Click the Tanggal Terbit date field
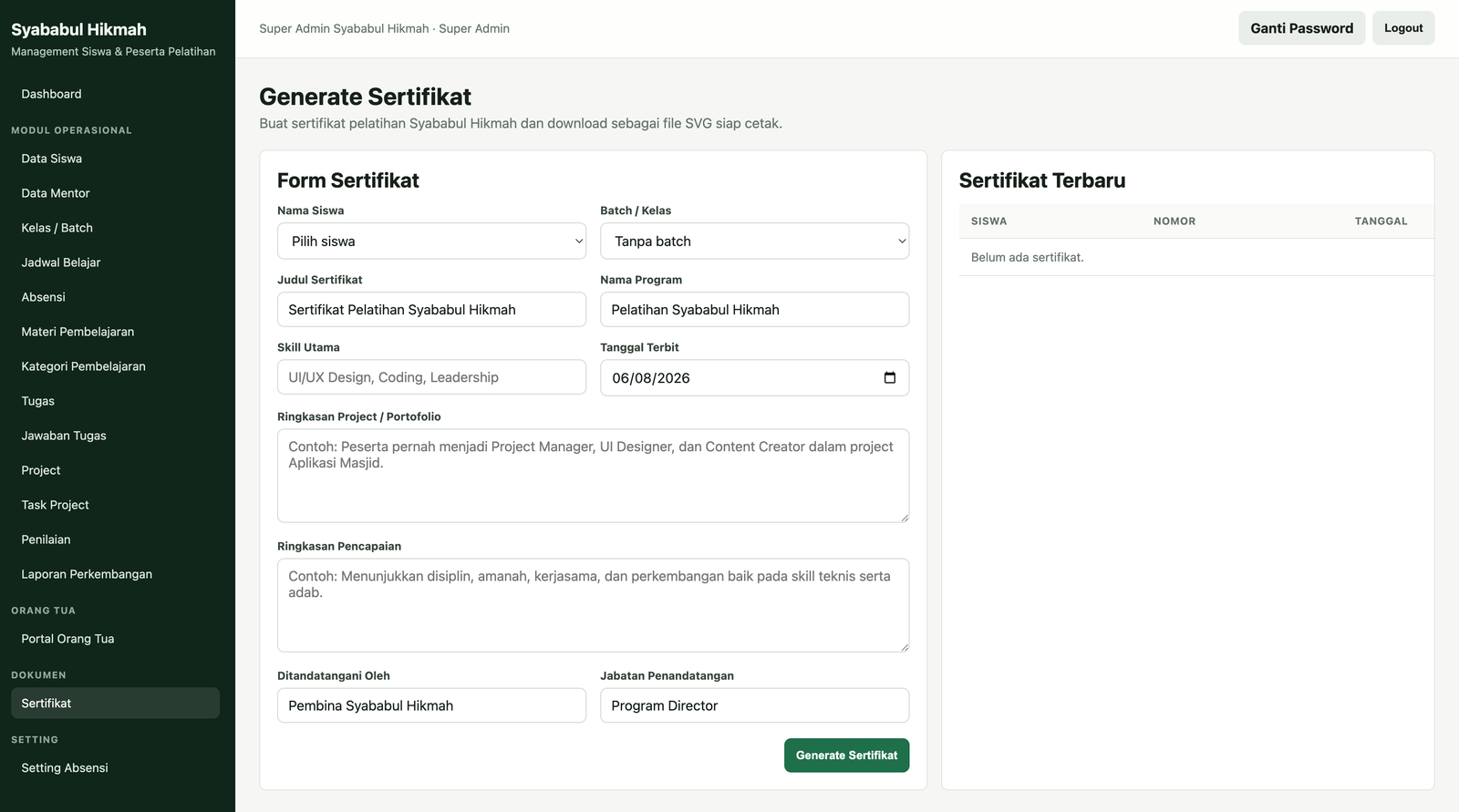This screenshot has width=1459, height=812. coord(754,377)
